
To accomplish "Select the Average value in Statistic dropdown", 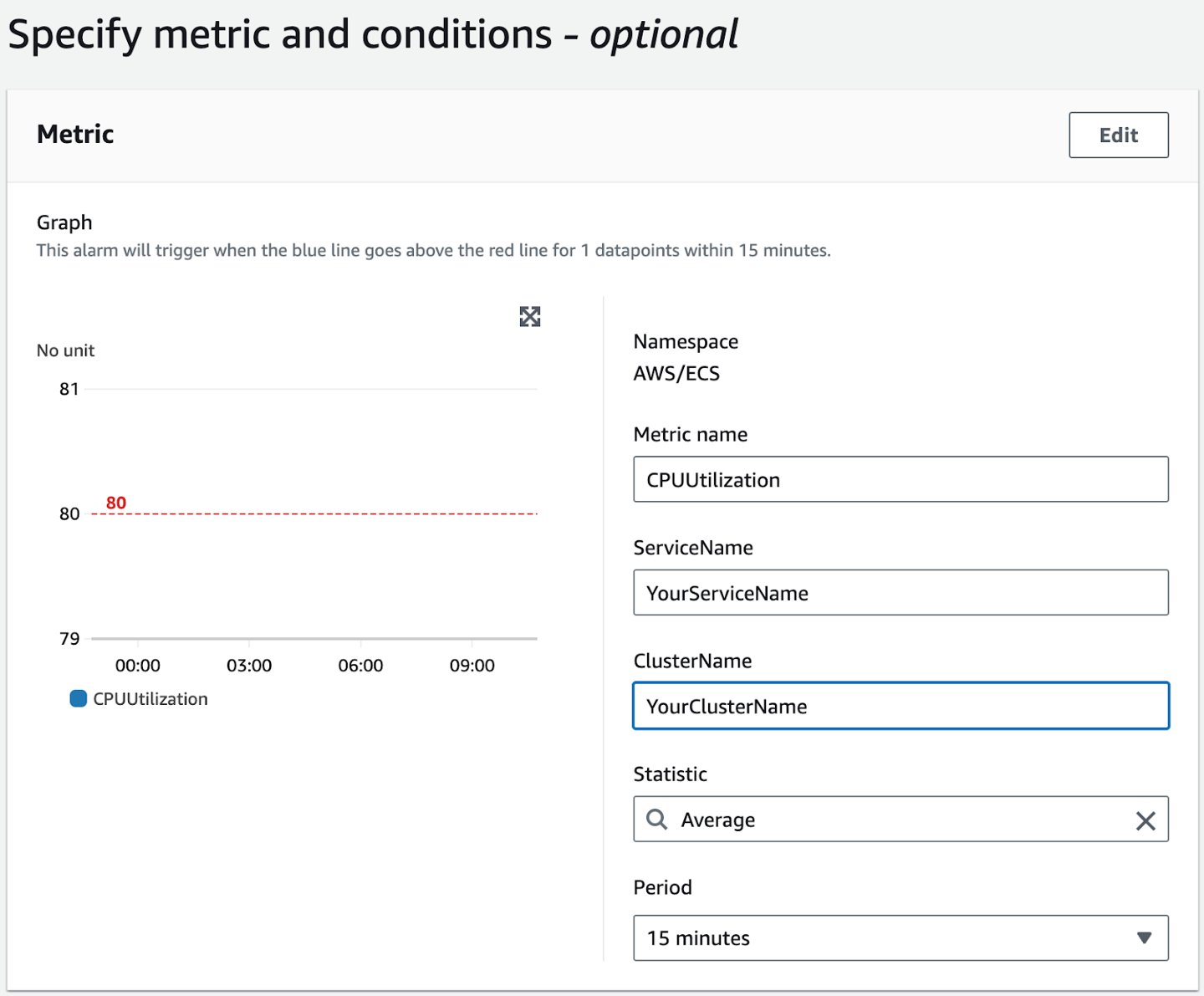I will (717, 820).
